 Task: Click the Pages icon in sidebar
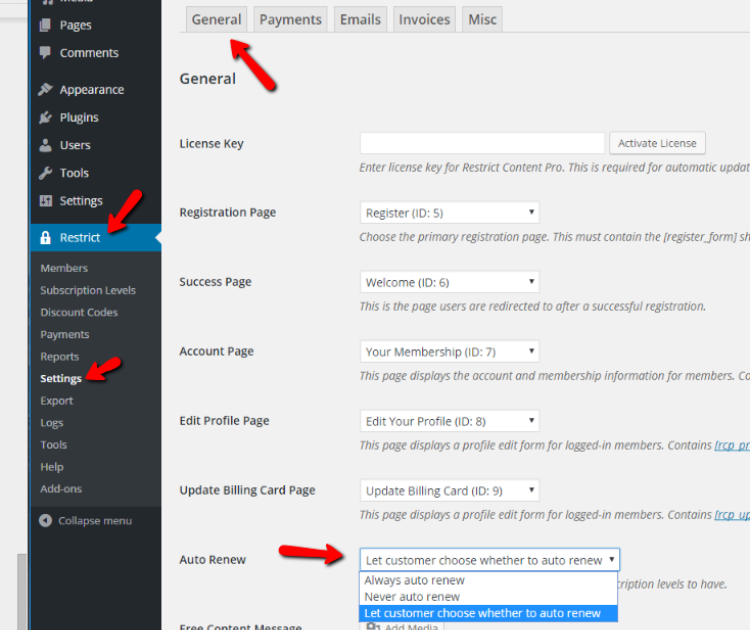(45, 25)
